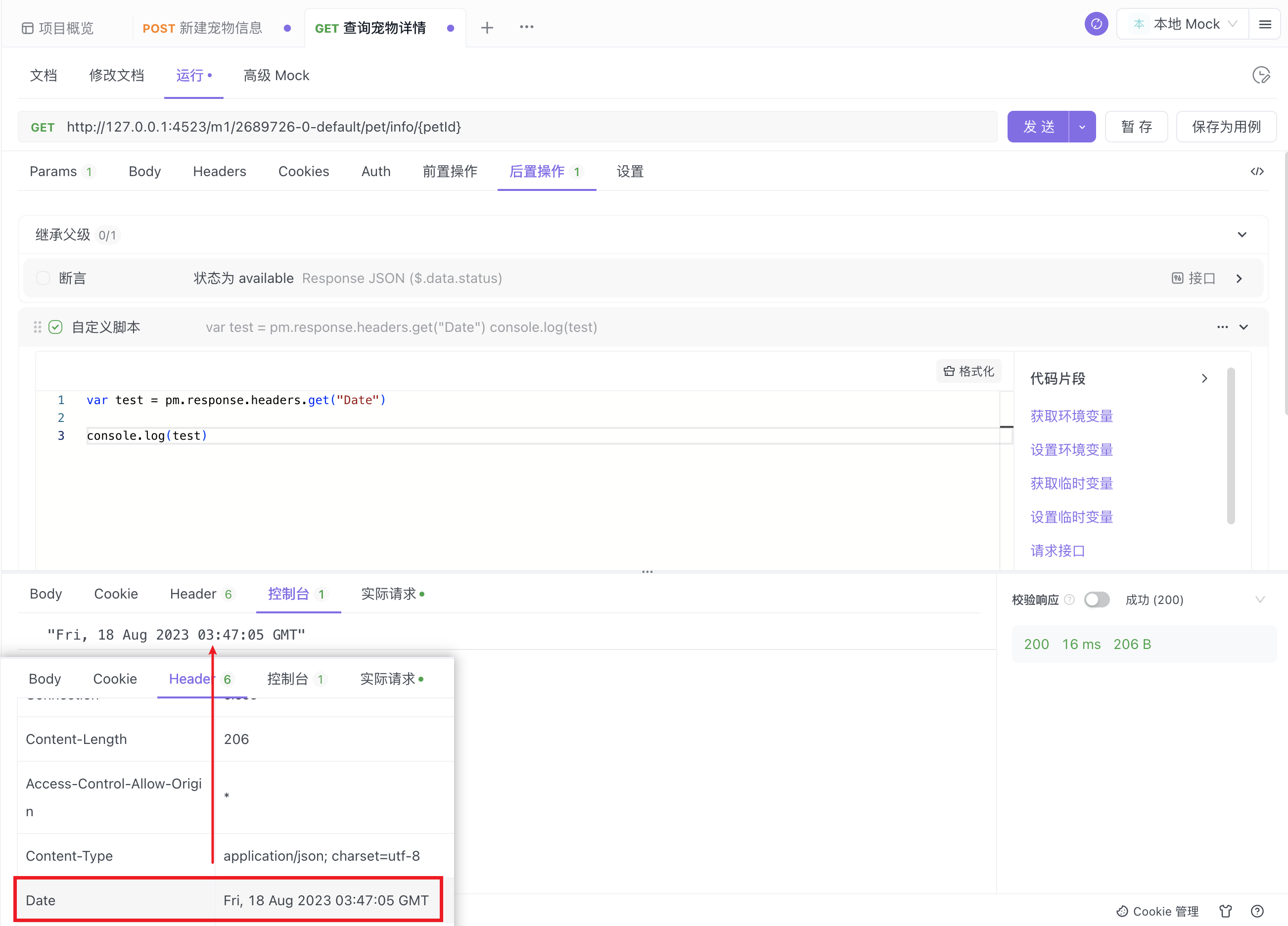Open the dropdown arrow beside 发送 button
1288x926 pixels.
point(1082,127)
